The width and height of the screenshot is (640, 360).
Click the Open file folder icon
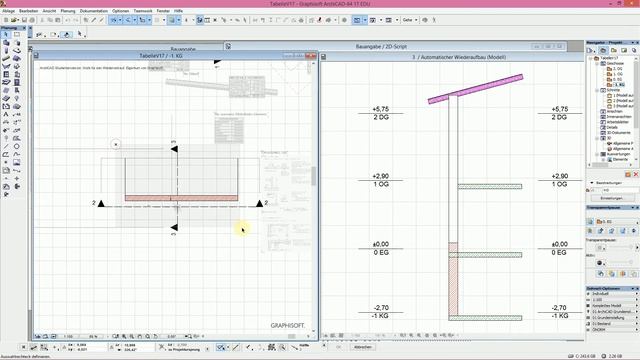pos(14,20)
